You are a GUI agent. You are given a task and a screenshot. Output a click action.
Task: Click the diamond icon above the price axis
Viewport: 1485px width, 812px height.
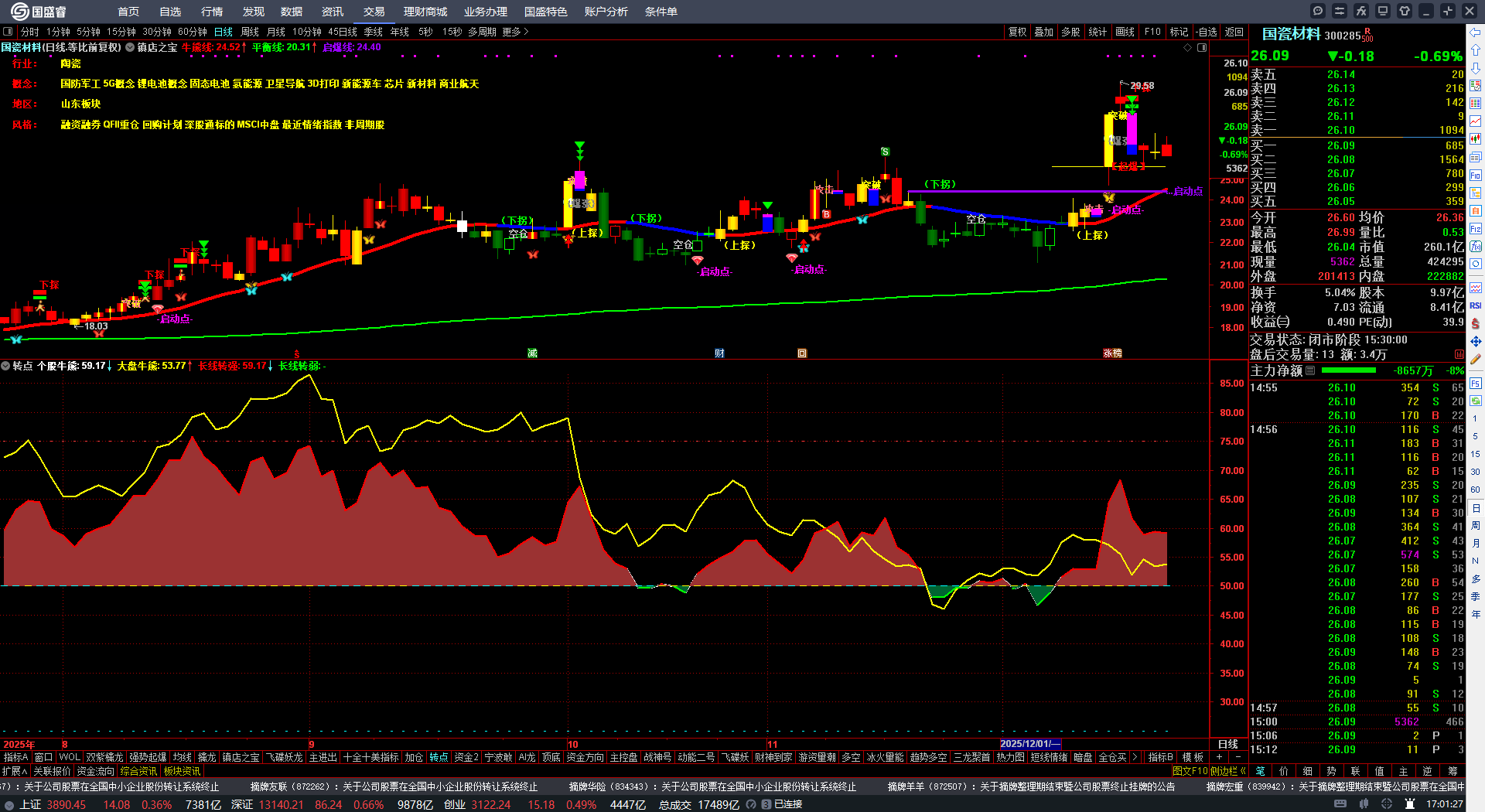1187,48
